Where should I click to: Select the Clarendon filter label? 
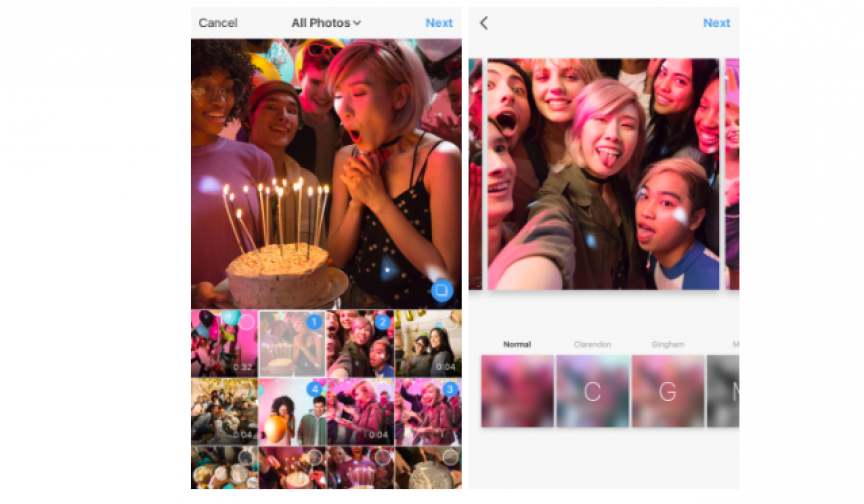(592, 345)
